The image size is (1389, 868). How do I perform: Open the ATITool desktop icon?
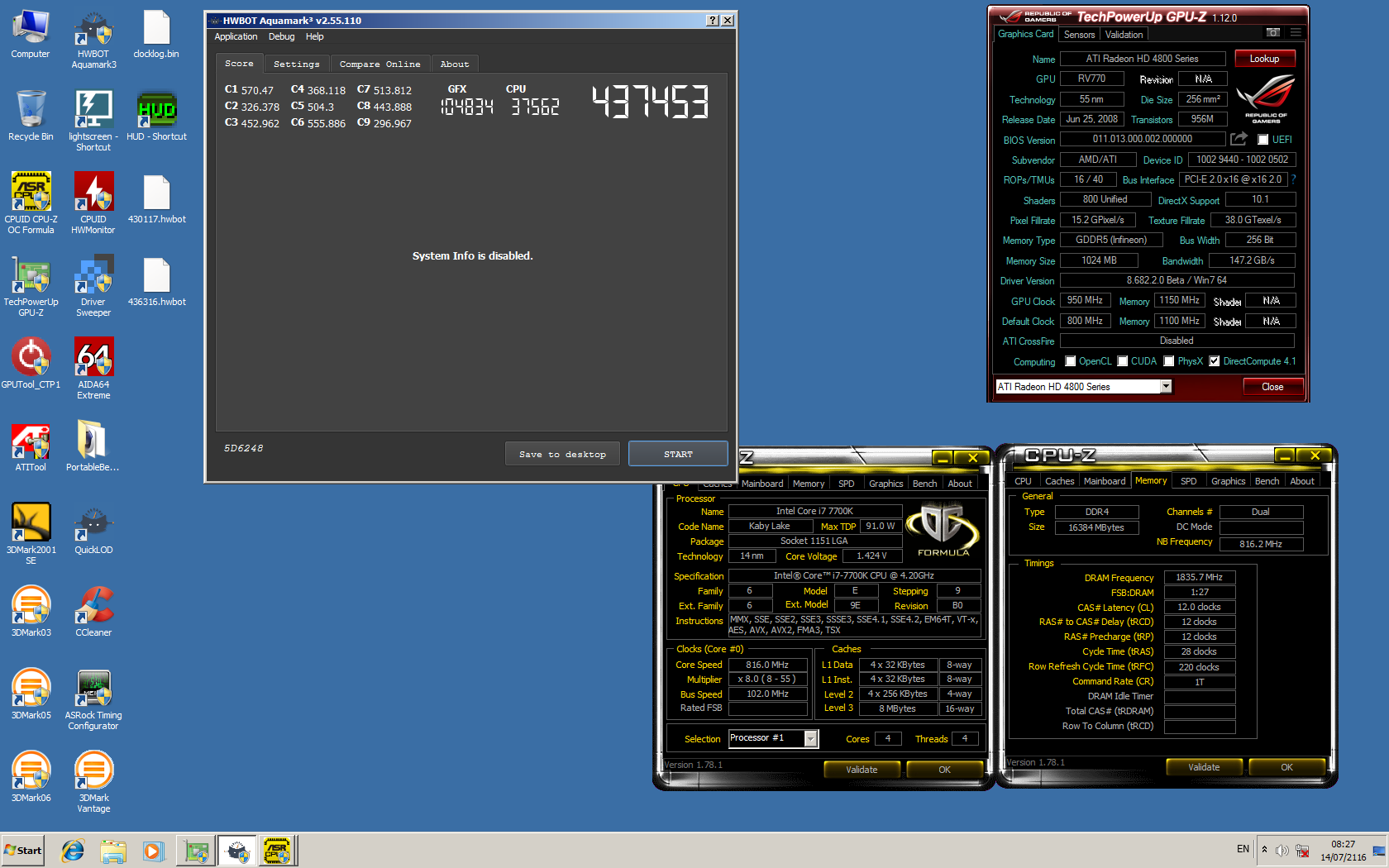click(x=31, y=446)
